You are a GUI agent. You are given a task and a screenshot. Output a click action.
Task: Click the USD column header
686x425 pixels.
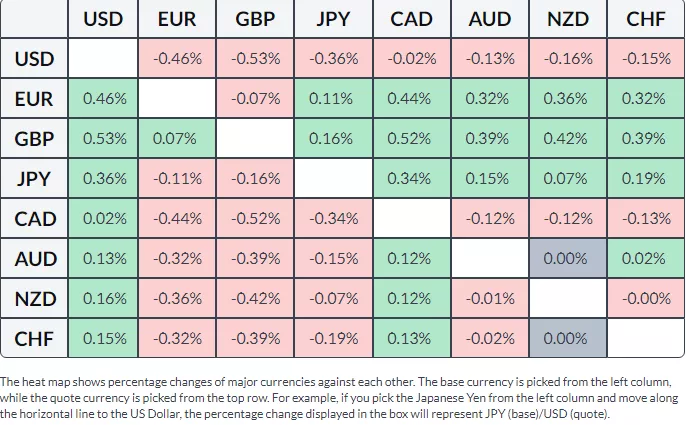coord(104,19)
